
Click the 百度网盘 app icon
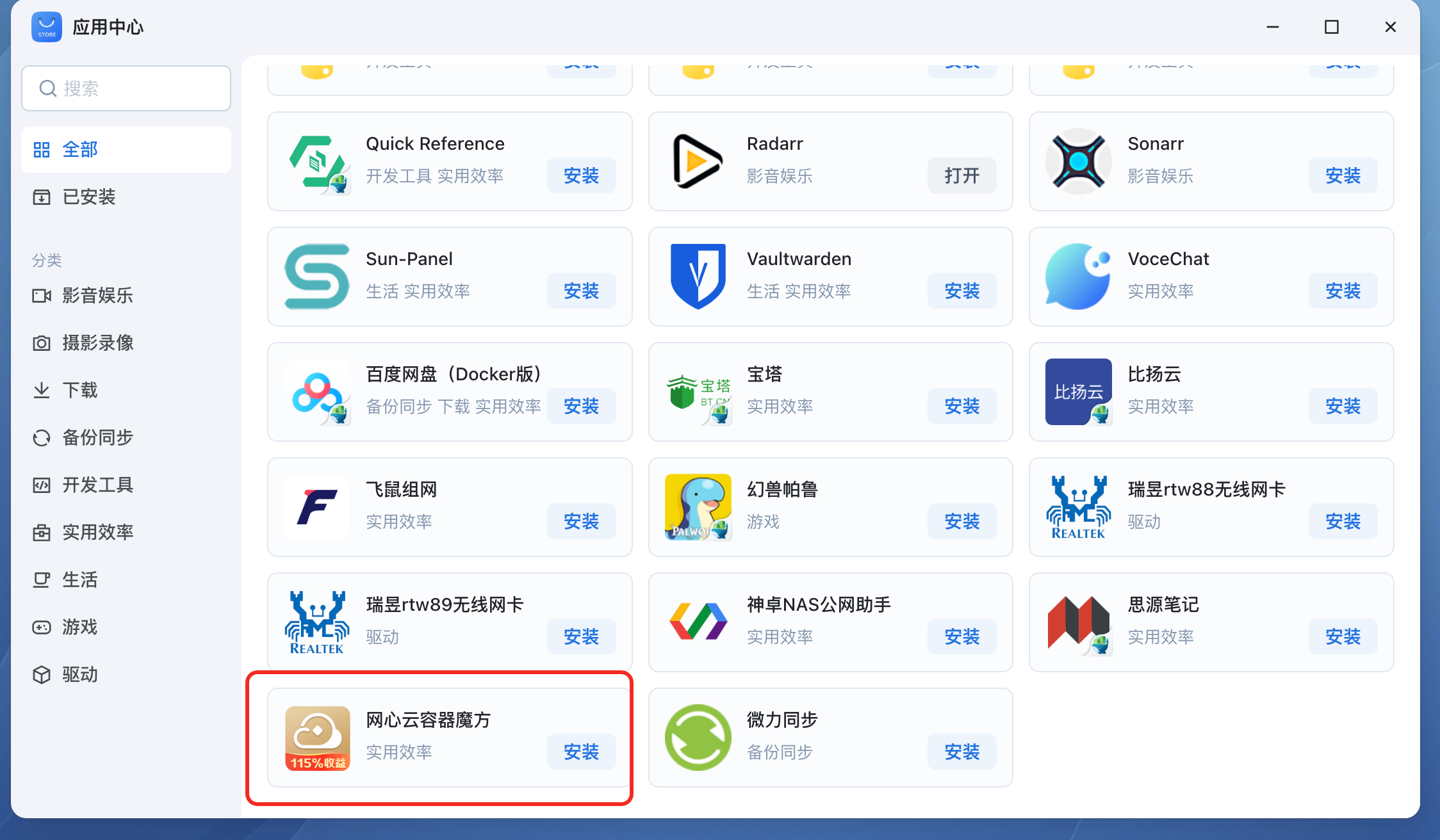click(318, 392)
